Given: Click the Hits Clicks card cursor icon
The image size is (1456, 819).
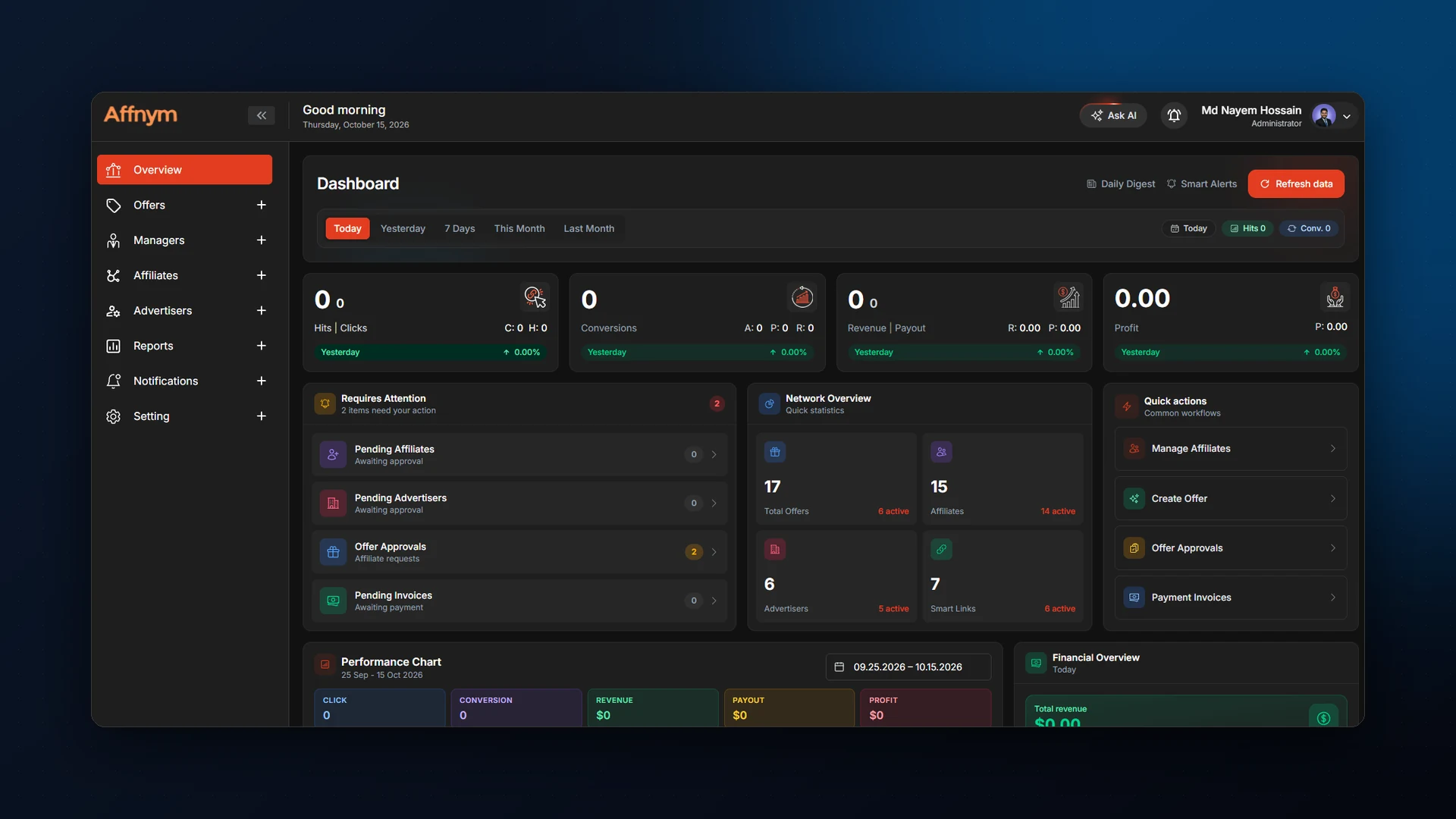Looking at the screenshot, I should coord(535,297).
